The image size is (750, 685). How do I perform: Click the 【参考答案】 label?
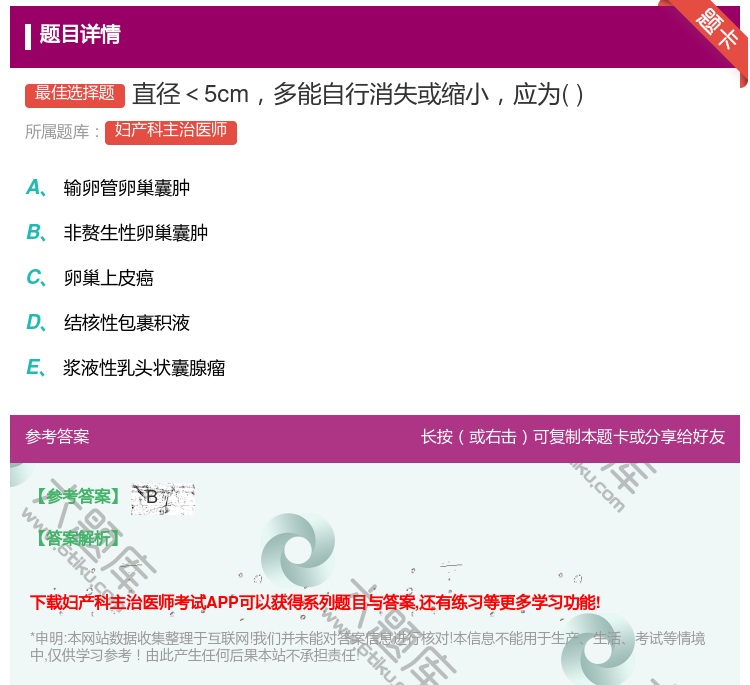click(x=78, y=497)
